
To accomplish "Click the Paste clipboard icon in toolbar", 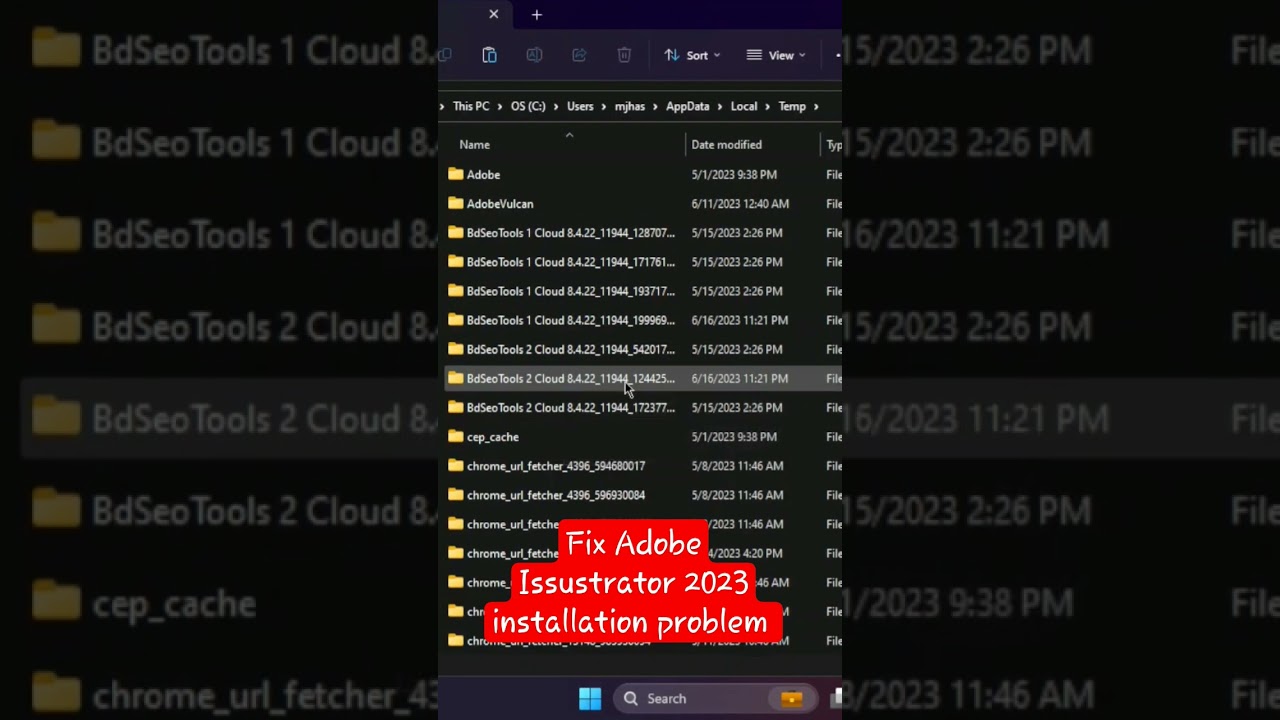I will point(489,55).
